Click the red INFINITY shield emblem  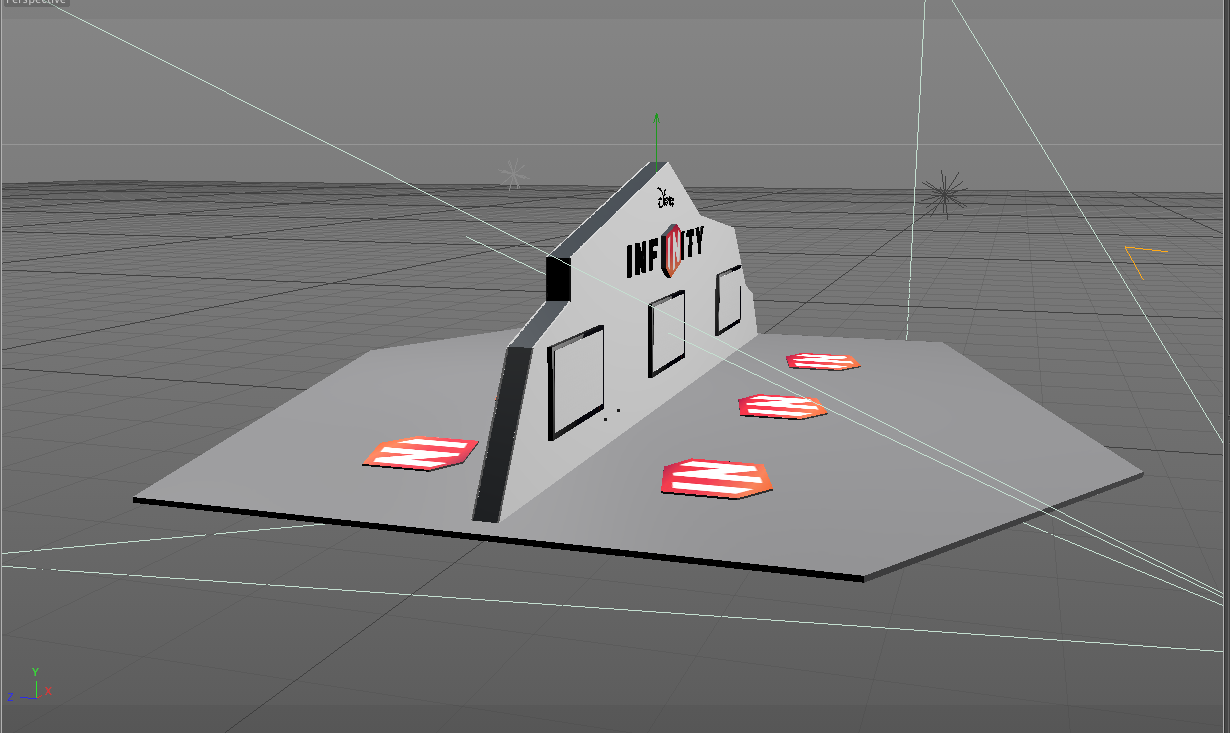(672, 250)
